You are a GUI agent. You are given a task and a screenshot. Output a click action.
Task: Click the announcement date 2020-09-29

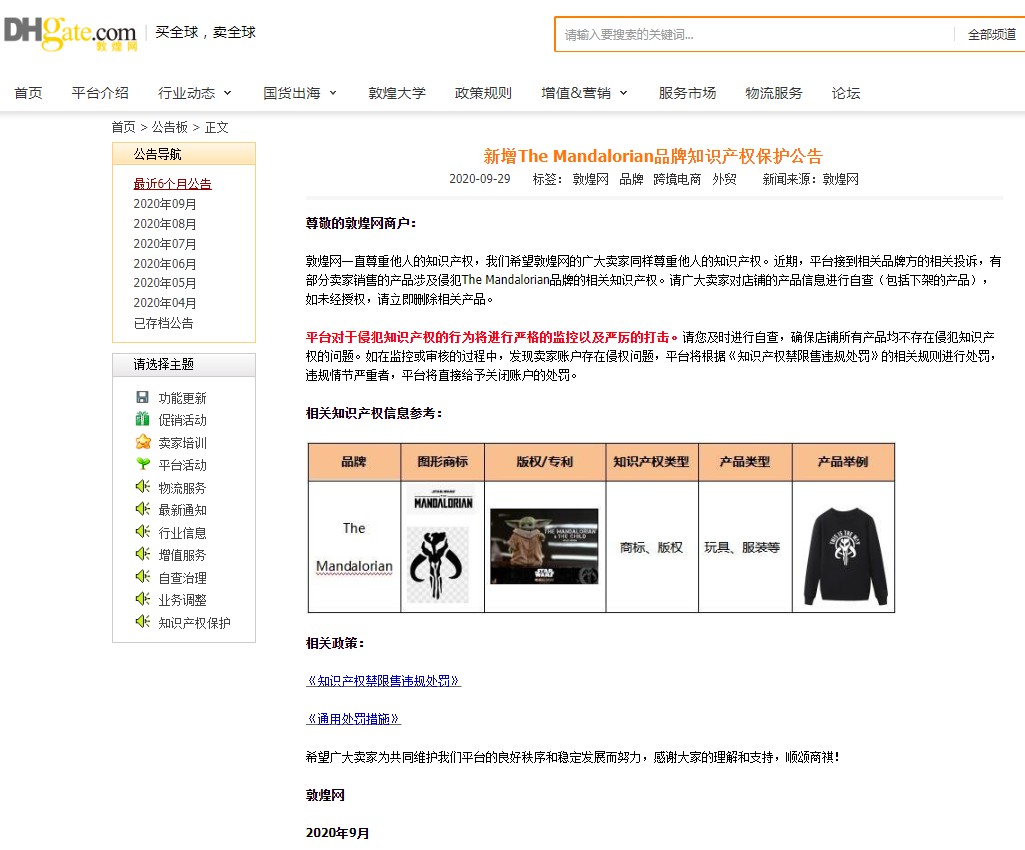480,179
